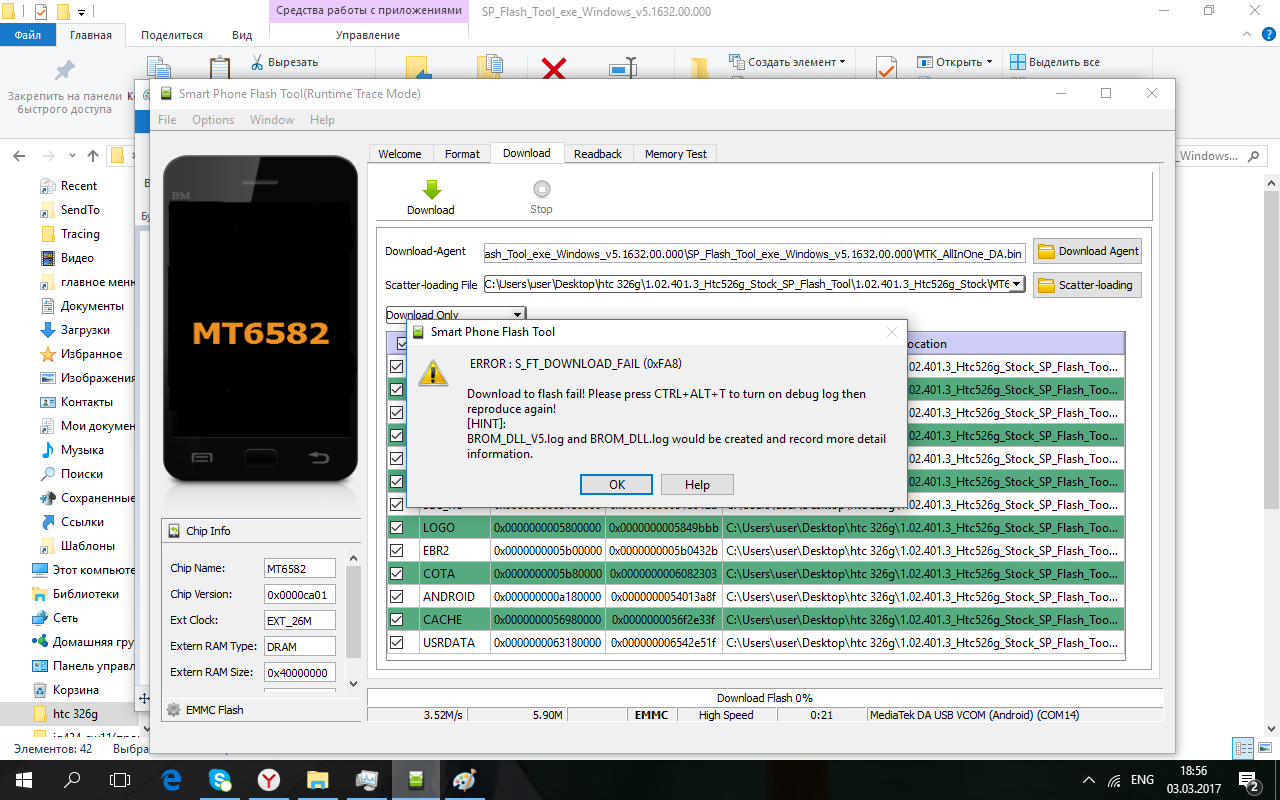This screenshot has height=800, width=1280.
Task: Disable the USRDATA partition checkbox
Action: point(397,642)
